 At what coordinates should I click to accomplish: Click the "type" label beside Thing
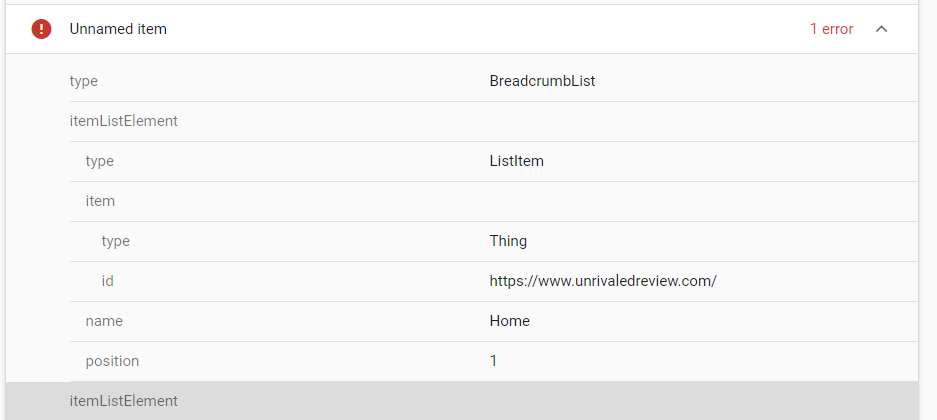click(x=115, y=241)
